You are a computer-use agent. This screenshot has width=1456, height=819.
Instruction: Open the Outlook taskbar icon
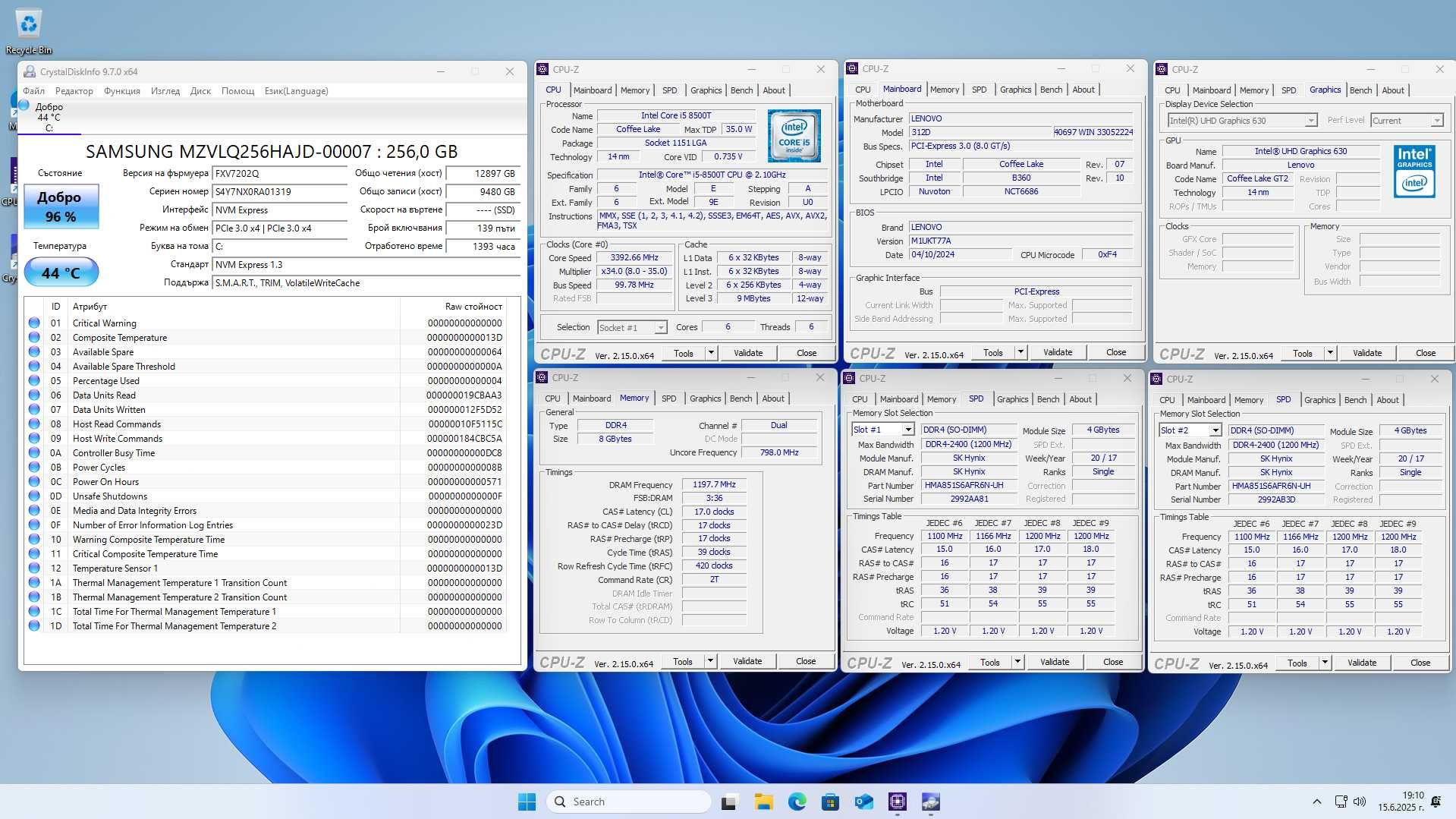[863, 802]
